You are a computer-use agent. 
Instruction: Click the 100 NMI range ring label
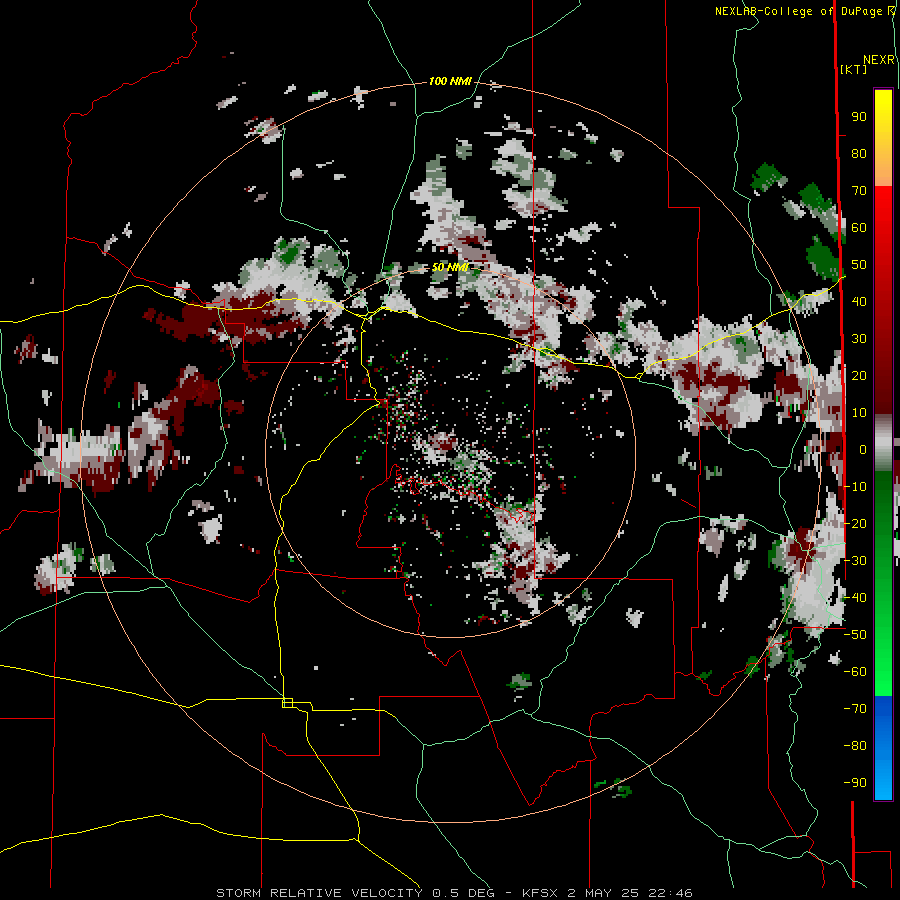tap(450, 82)
